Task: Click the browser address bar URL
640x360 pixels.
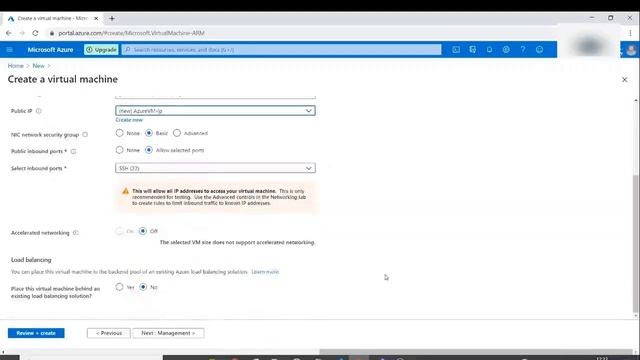Action: [131, 33]
